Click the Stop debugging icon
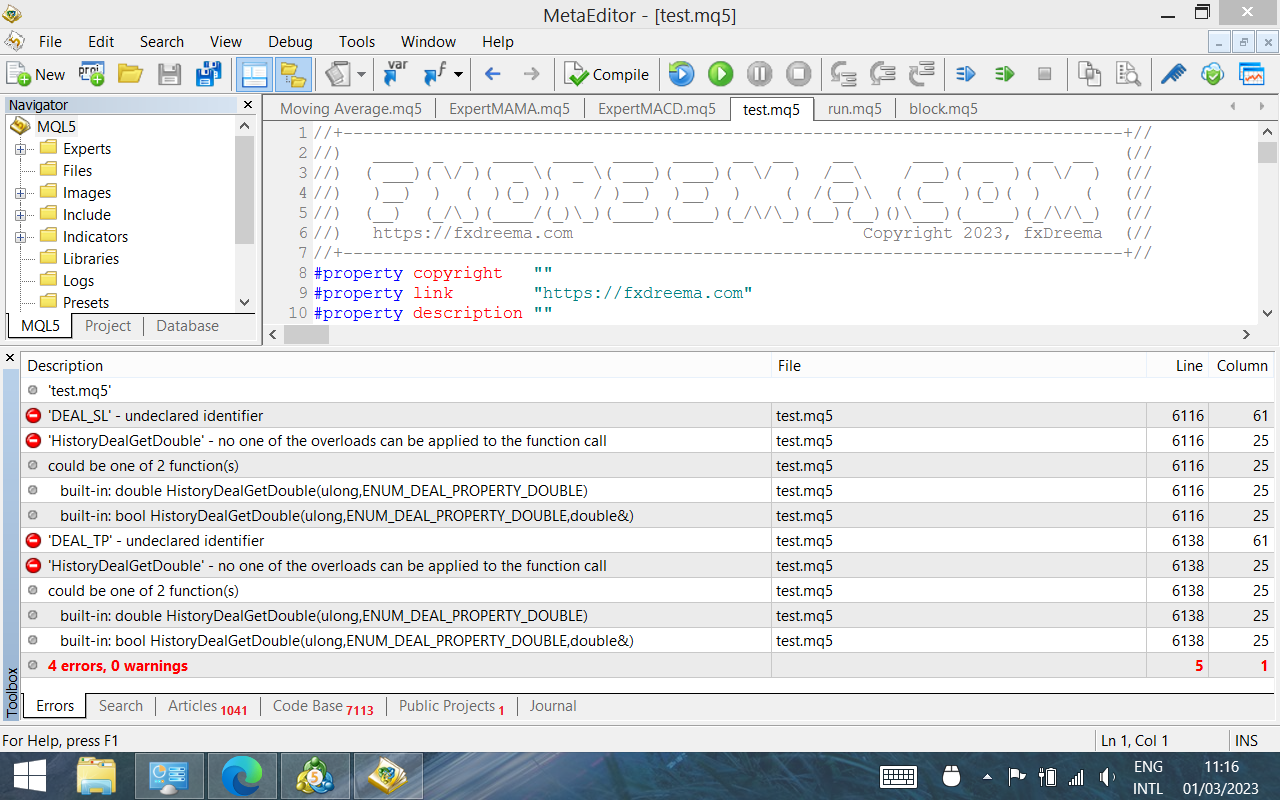 pos(798,74)
